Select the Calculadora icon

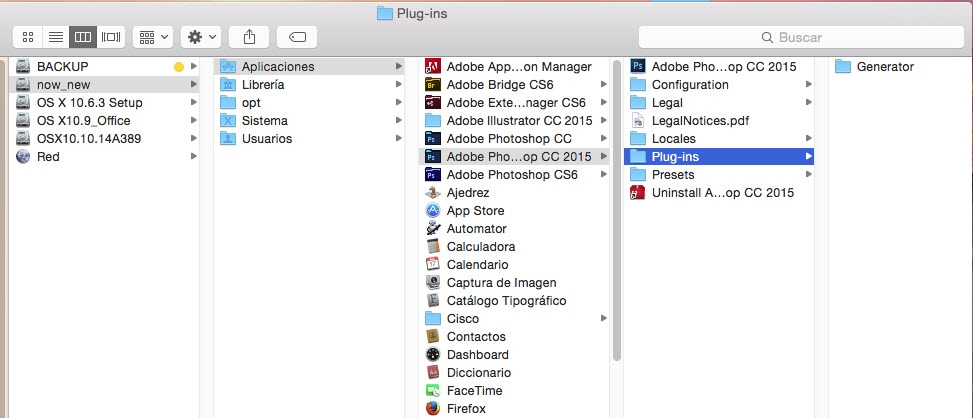[433, 246]
